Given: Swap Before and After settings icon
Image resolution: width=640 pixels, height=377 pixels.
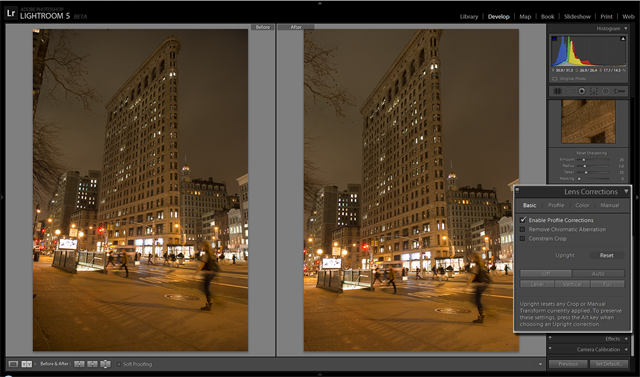Looking at the screenshot, I should (105, 364).
